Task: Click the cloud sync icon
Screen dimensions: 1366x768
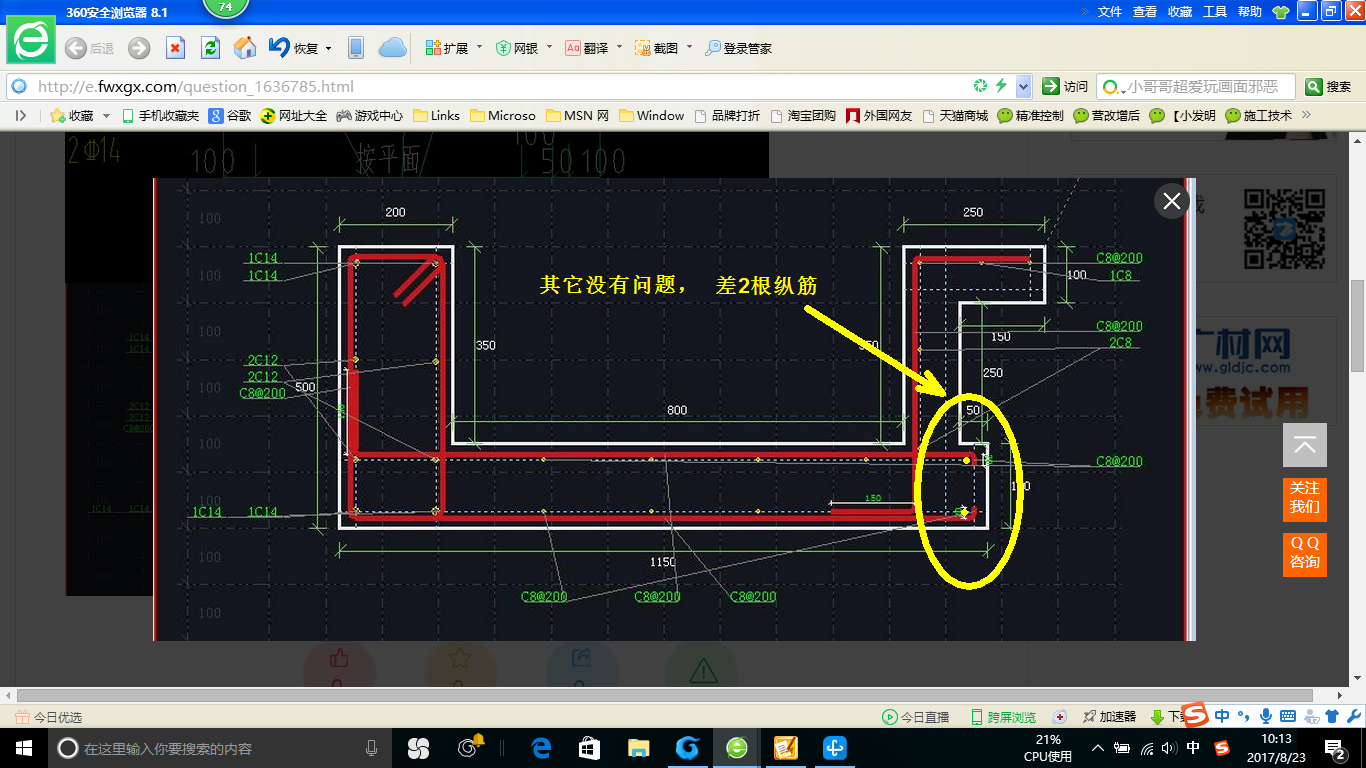Action: 392,48
